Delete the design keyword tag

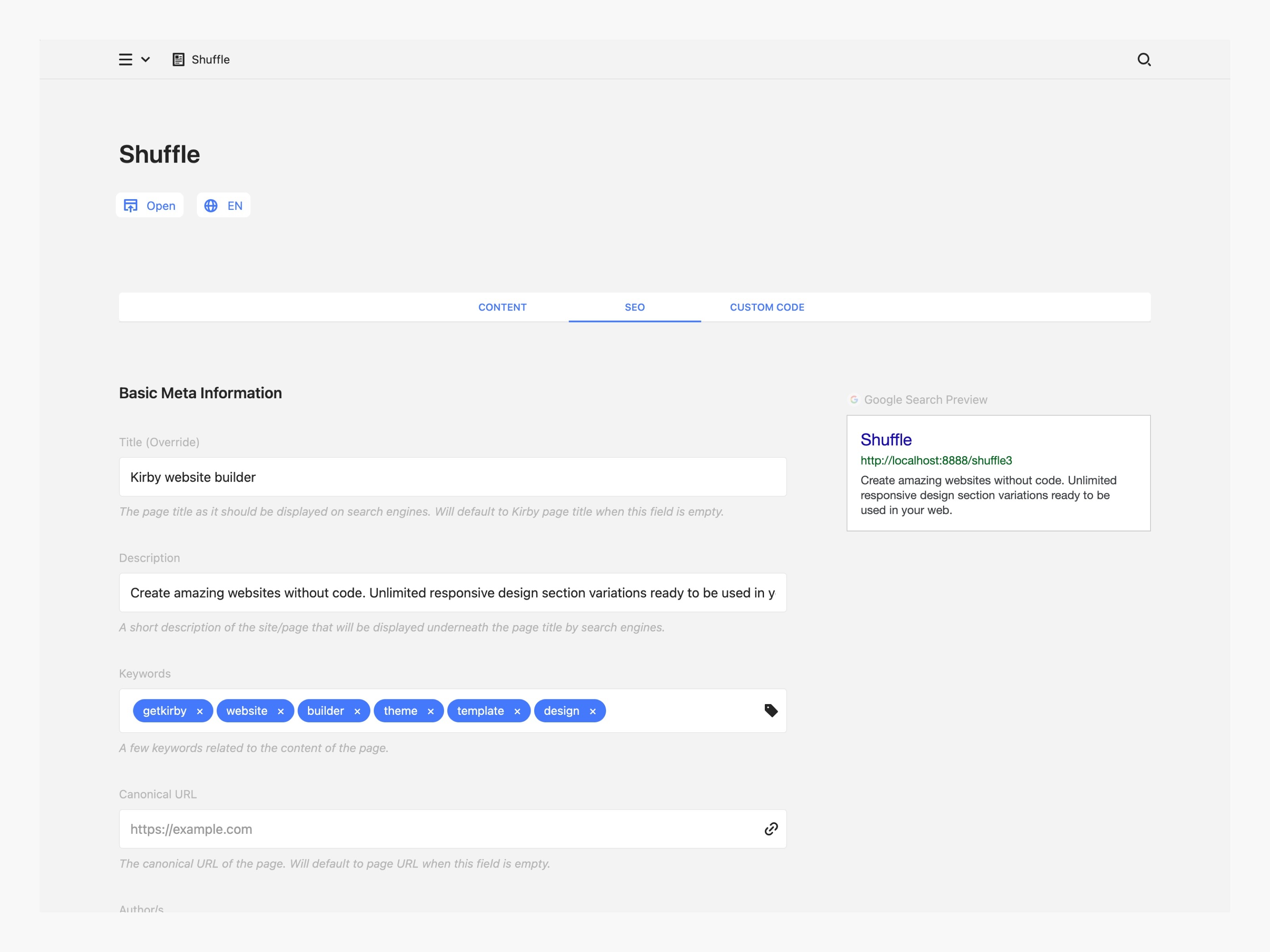point(593,712)
